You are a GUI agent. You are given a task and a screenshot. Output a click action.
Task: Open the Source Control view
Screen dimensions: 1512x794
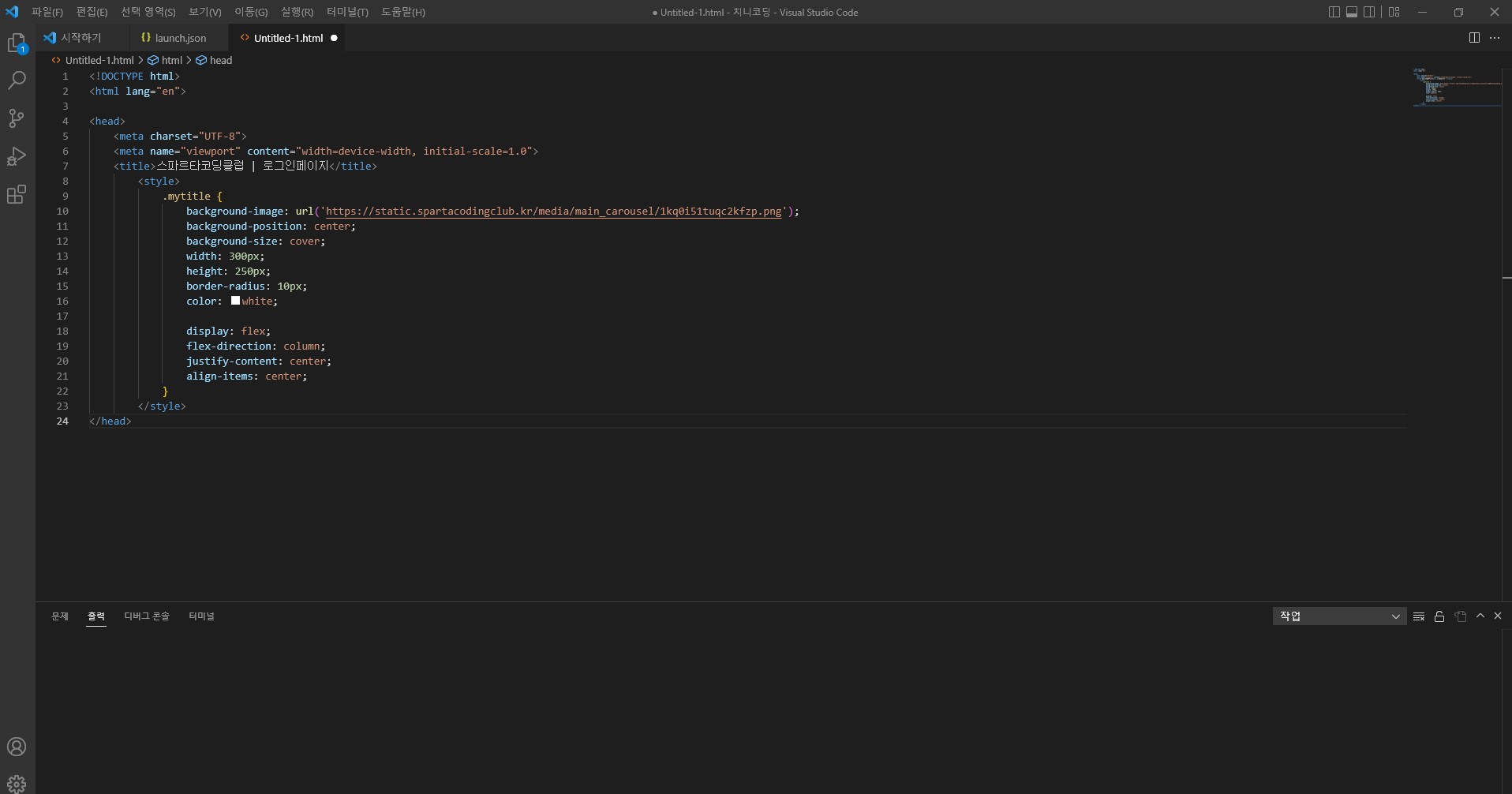(17, 118)
